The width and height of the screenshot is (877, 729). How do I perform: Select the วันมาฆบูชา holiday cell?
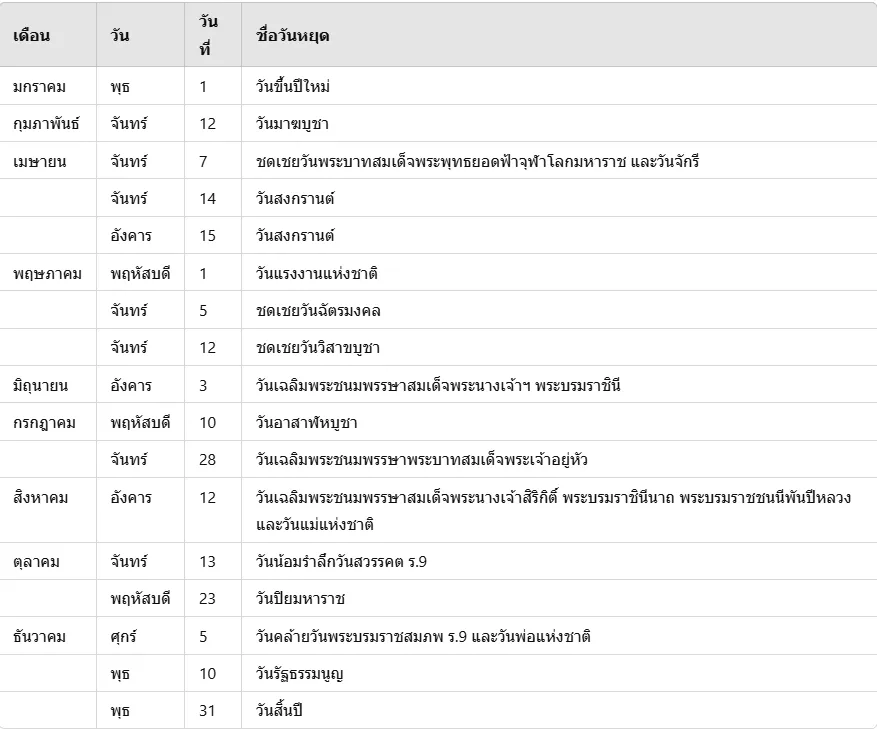(x=292, y=124)
